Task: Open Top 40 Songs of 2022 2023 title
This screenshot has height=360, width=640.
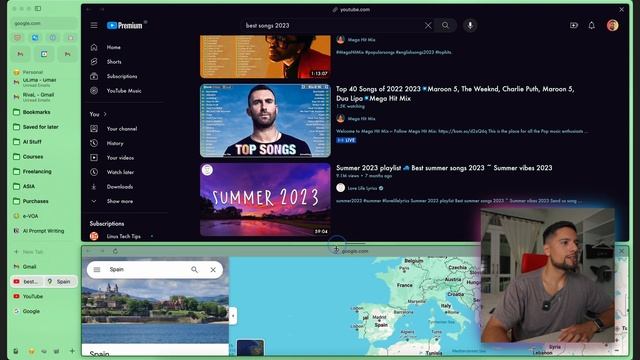Action: 455,93
